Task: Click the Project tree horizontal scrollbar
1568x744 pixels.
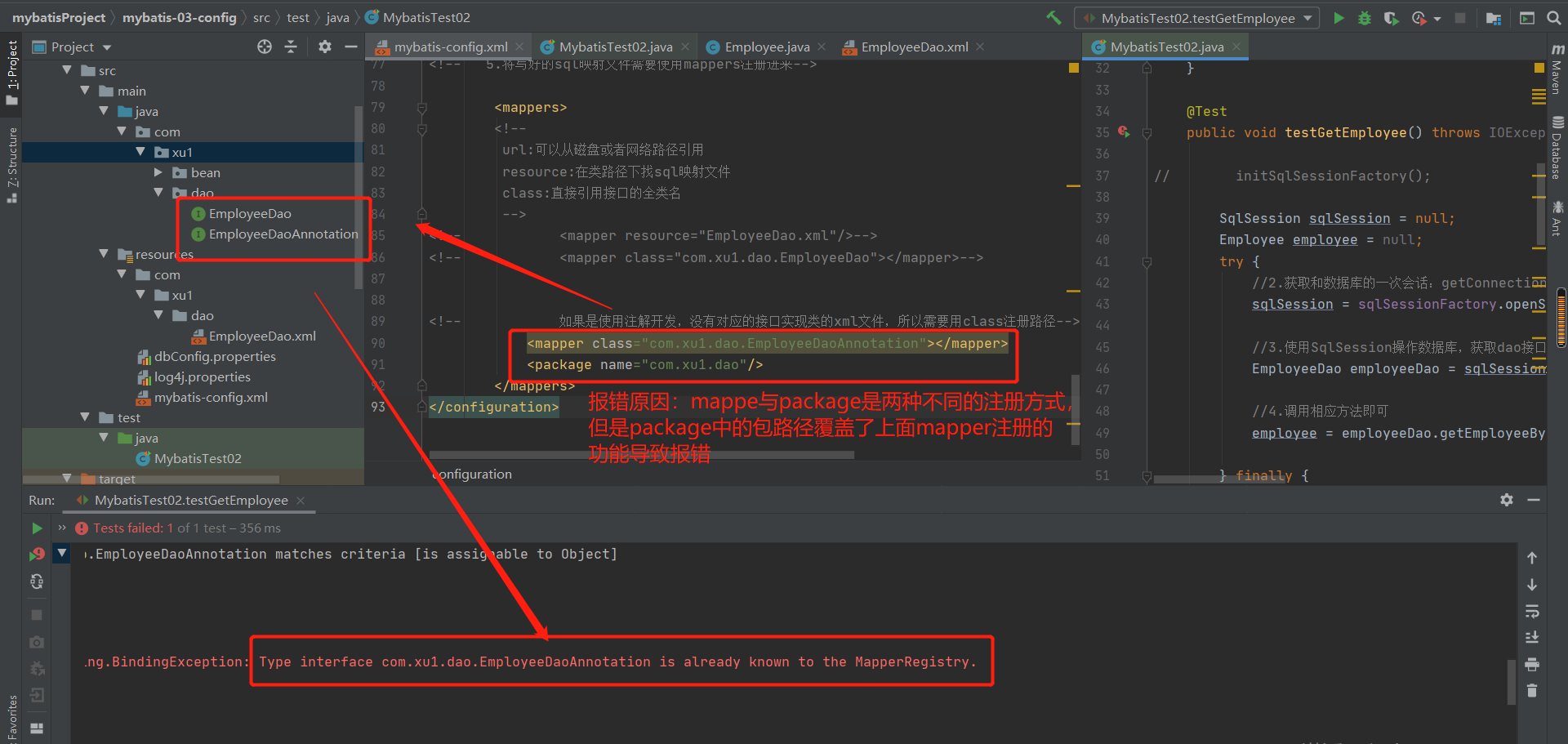Action: pyautogui.click(x=152, y=479)
